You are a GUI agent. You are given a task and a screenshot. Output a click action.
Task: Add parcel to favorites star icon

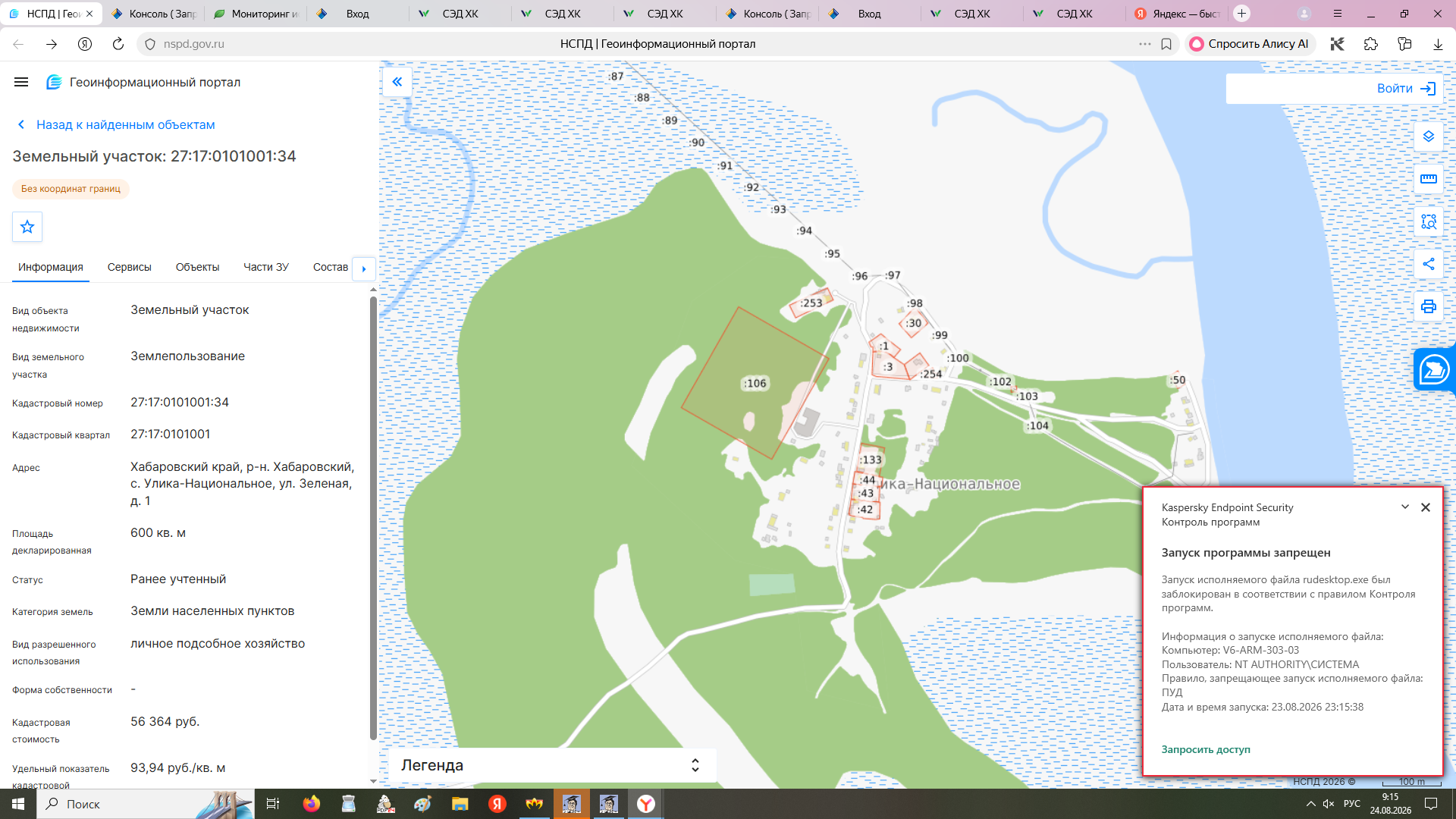tap(27, 227)
